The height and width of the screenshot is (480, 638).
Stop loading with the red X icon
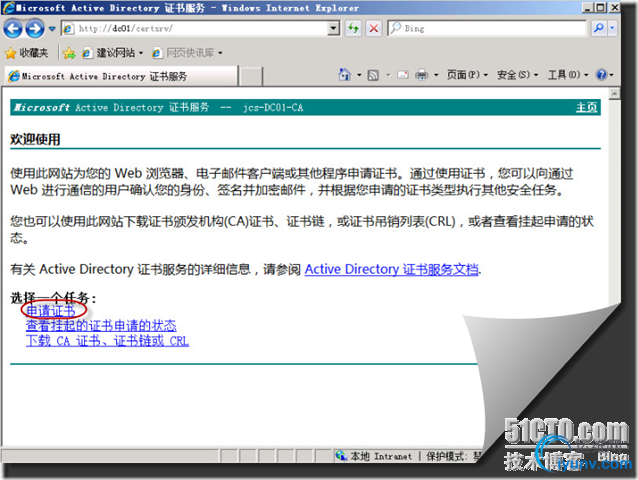(374, 28)
